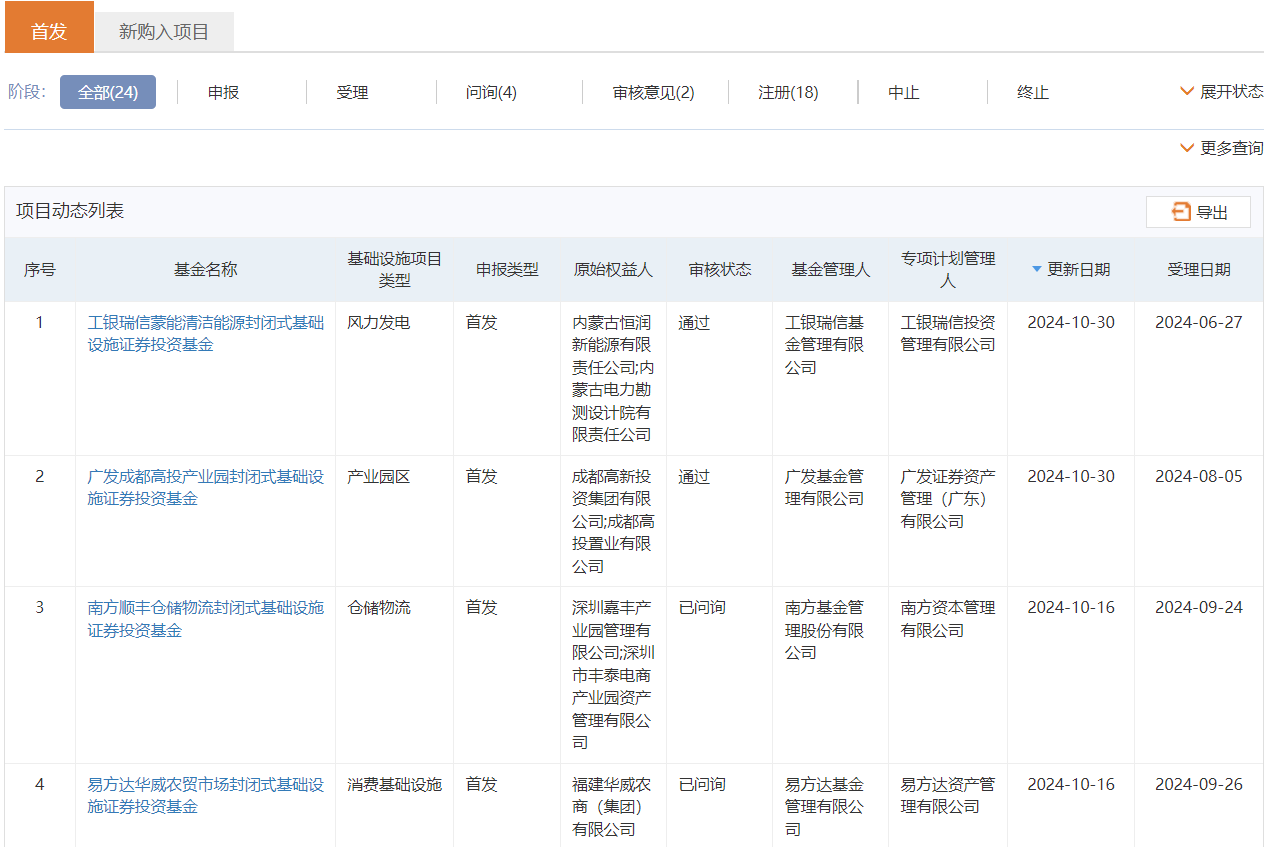Expand the 更多查询 search options
The image size is (1269, 847).
(1221, 148)
